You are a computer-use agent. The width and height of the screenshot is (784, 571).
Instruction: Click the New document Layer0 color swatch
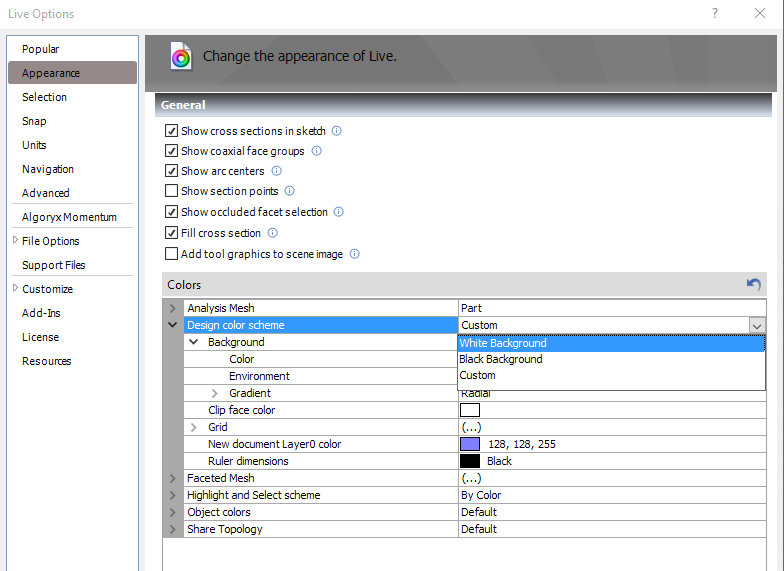(470, 444)
